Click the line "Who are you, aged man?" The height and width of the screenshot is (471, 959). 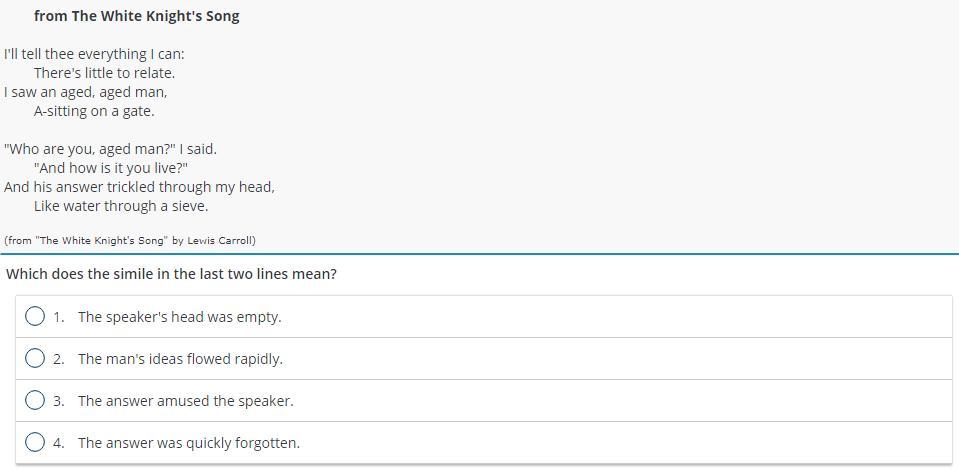(110, 149)
